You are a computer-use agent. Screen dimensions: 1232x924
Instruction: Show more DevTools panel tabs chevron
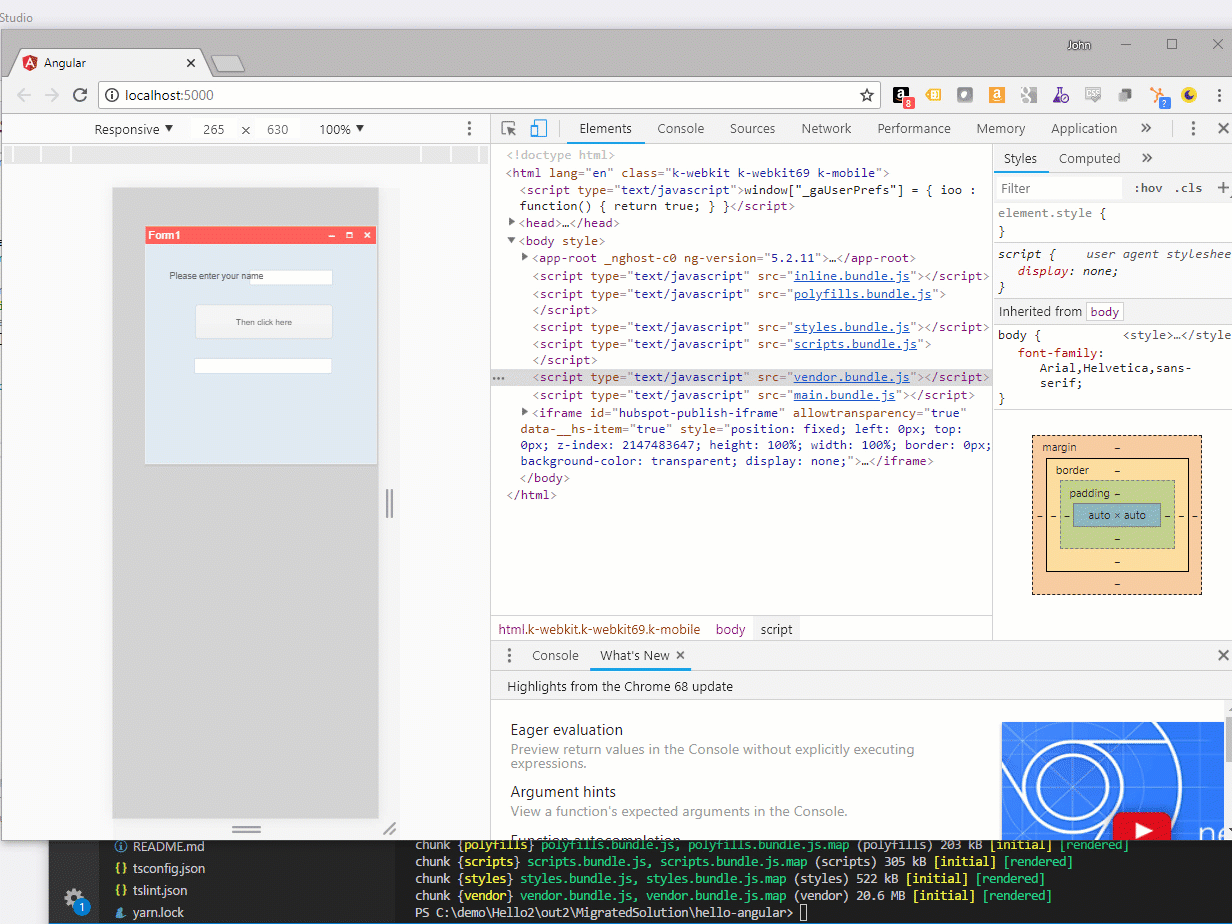pyautogui.click(x=1146, y=128)
